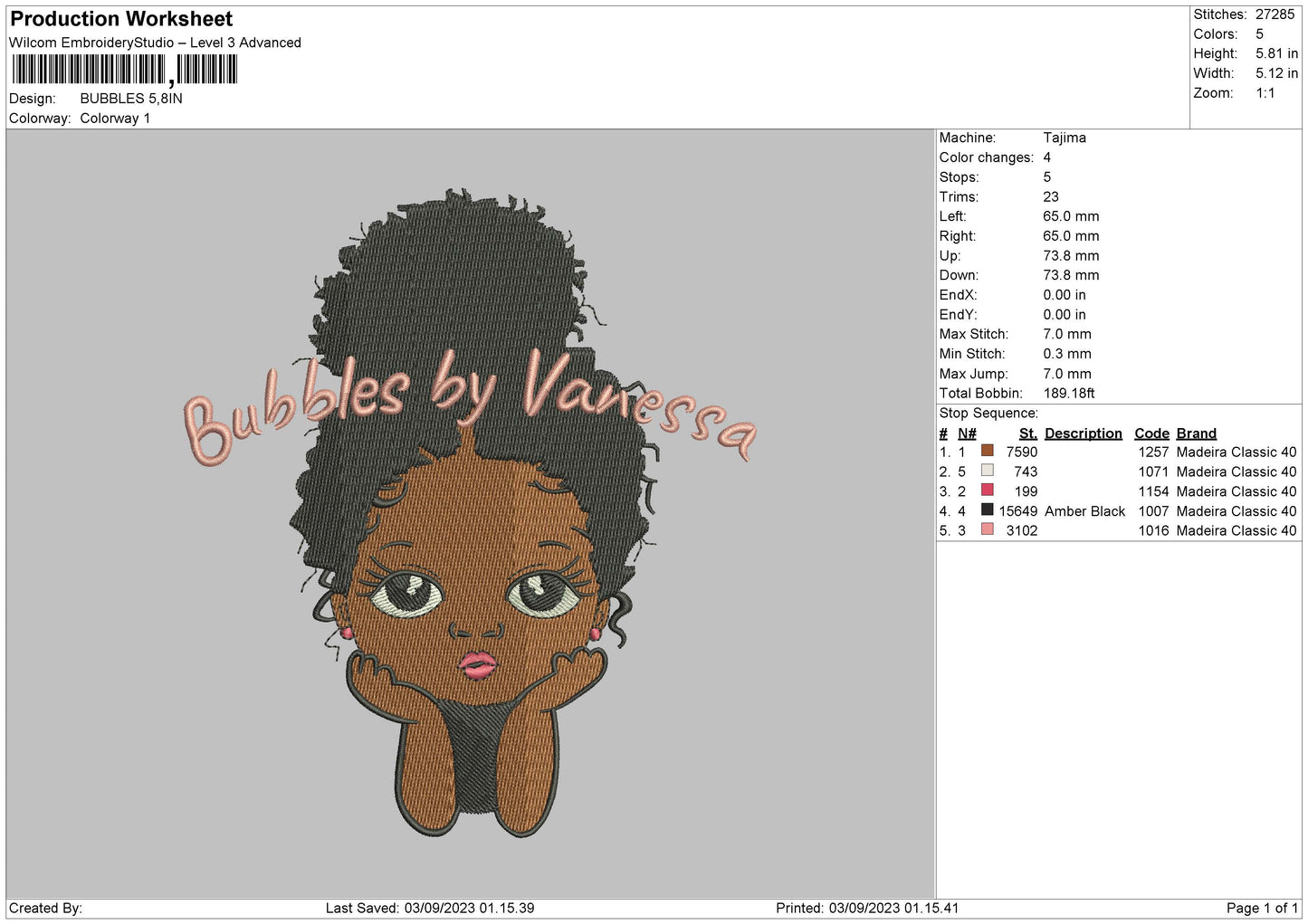
Task: Click the barcode under the worksheet title
Action: 124,70
